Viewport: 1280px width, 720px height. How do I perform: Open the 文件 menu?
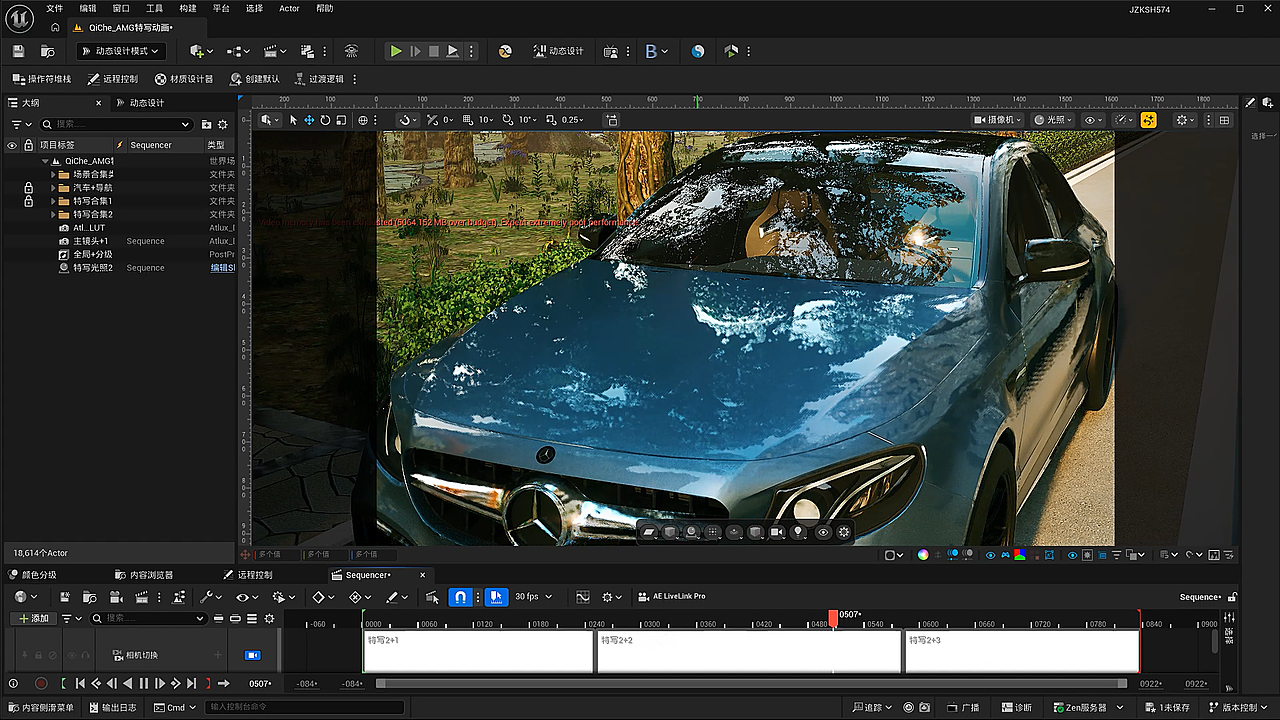(x=54, y=8)
